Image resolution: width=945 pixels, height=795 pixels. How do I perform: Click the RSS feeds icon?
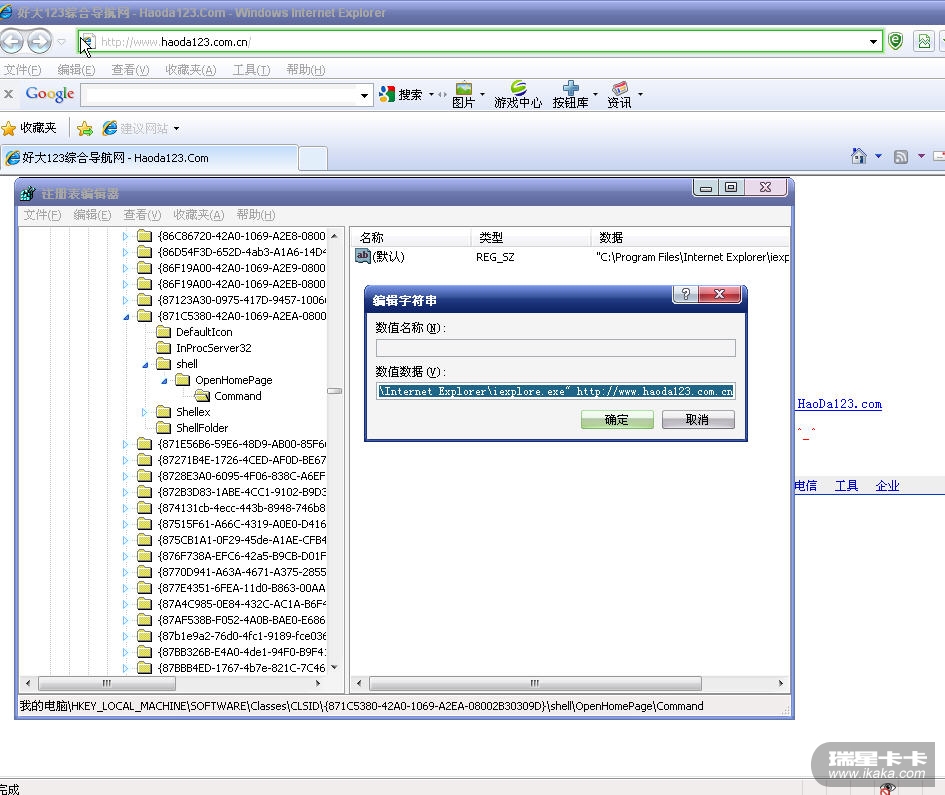[901, 157]
